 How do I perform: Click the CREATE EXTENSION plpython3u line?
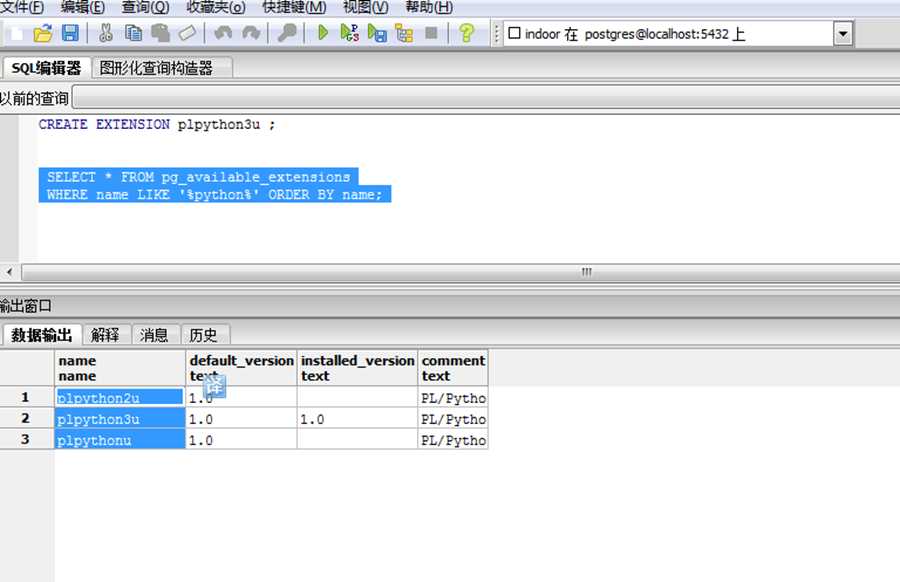[157, 125]
